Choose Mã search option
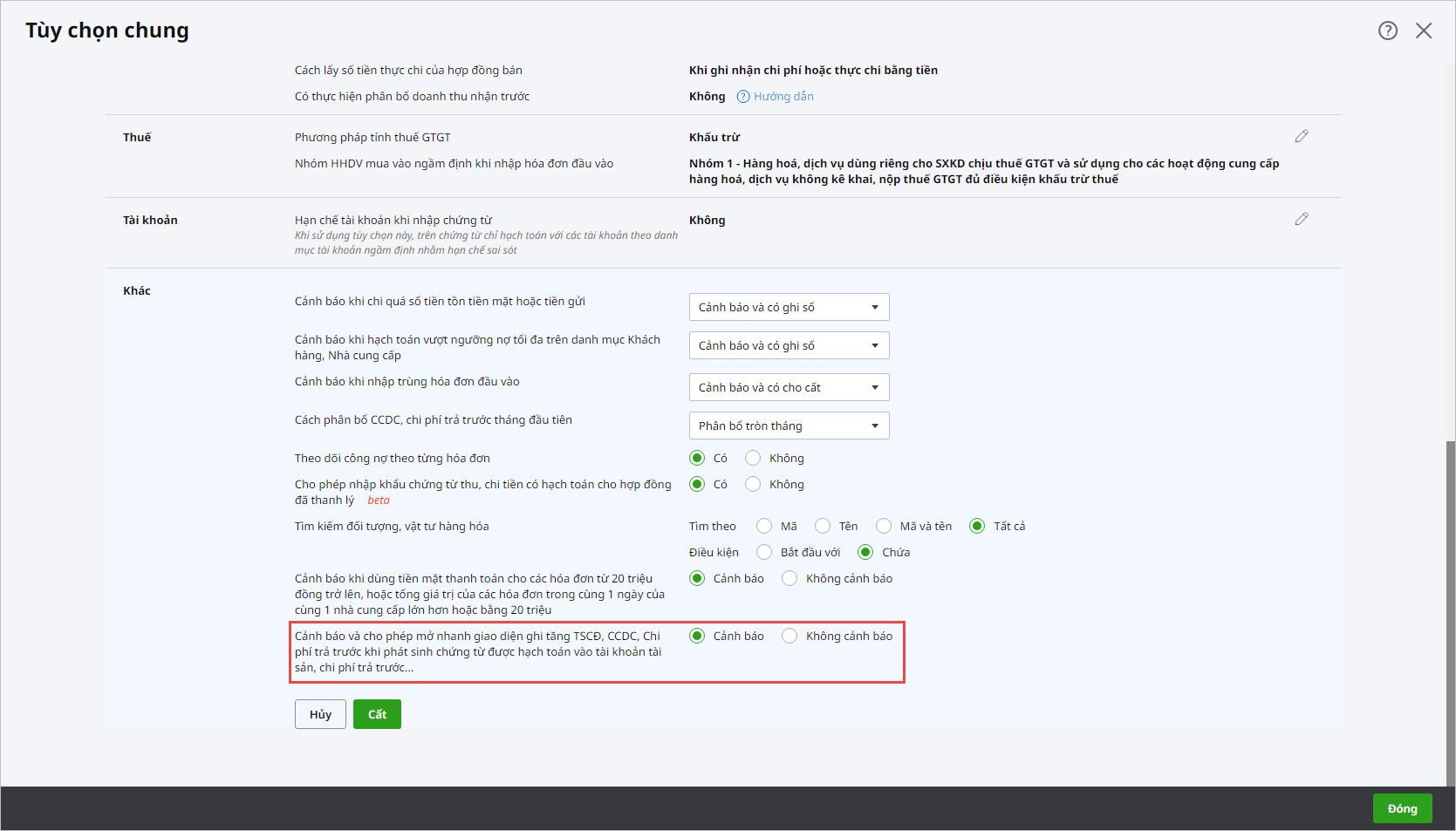Screen dimensions: 1456x831 pyautogui.click(x=764, y=526)
